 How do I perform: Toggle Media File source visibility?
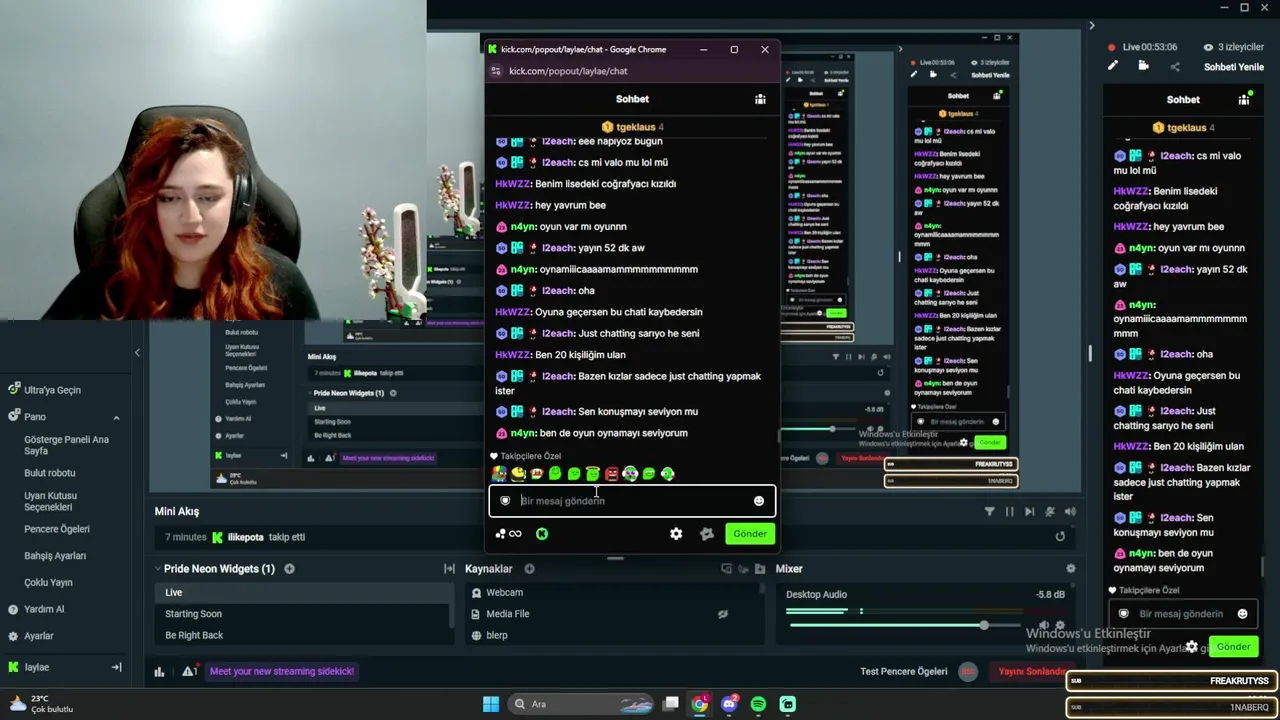[x=722, y=614]
